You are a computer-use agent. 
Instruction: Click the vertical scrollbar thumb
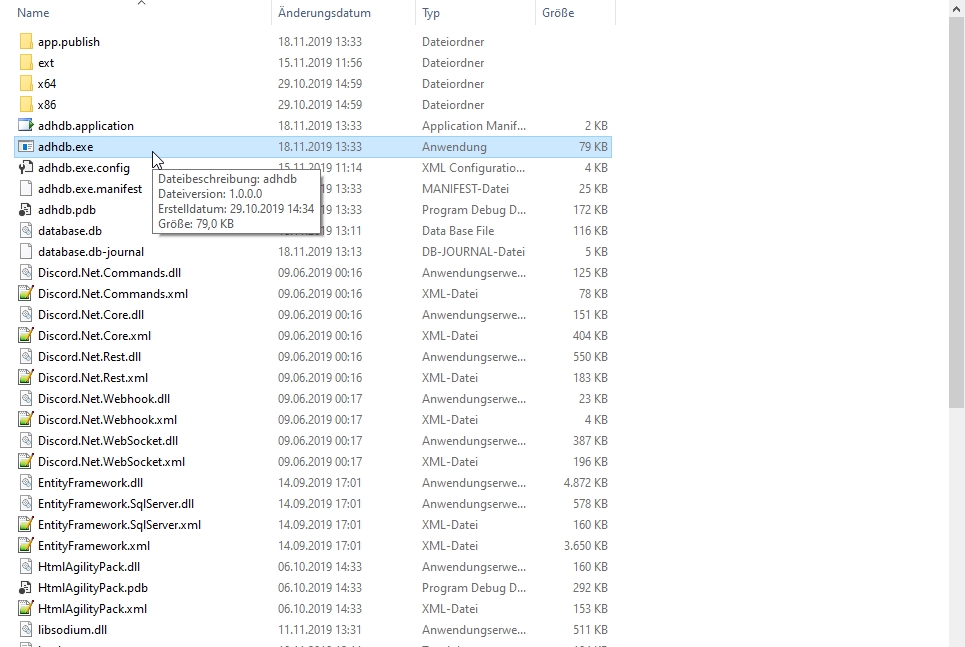[x=956, y=212]
